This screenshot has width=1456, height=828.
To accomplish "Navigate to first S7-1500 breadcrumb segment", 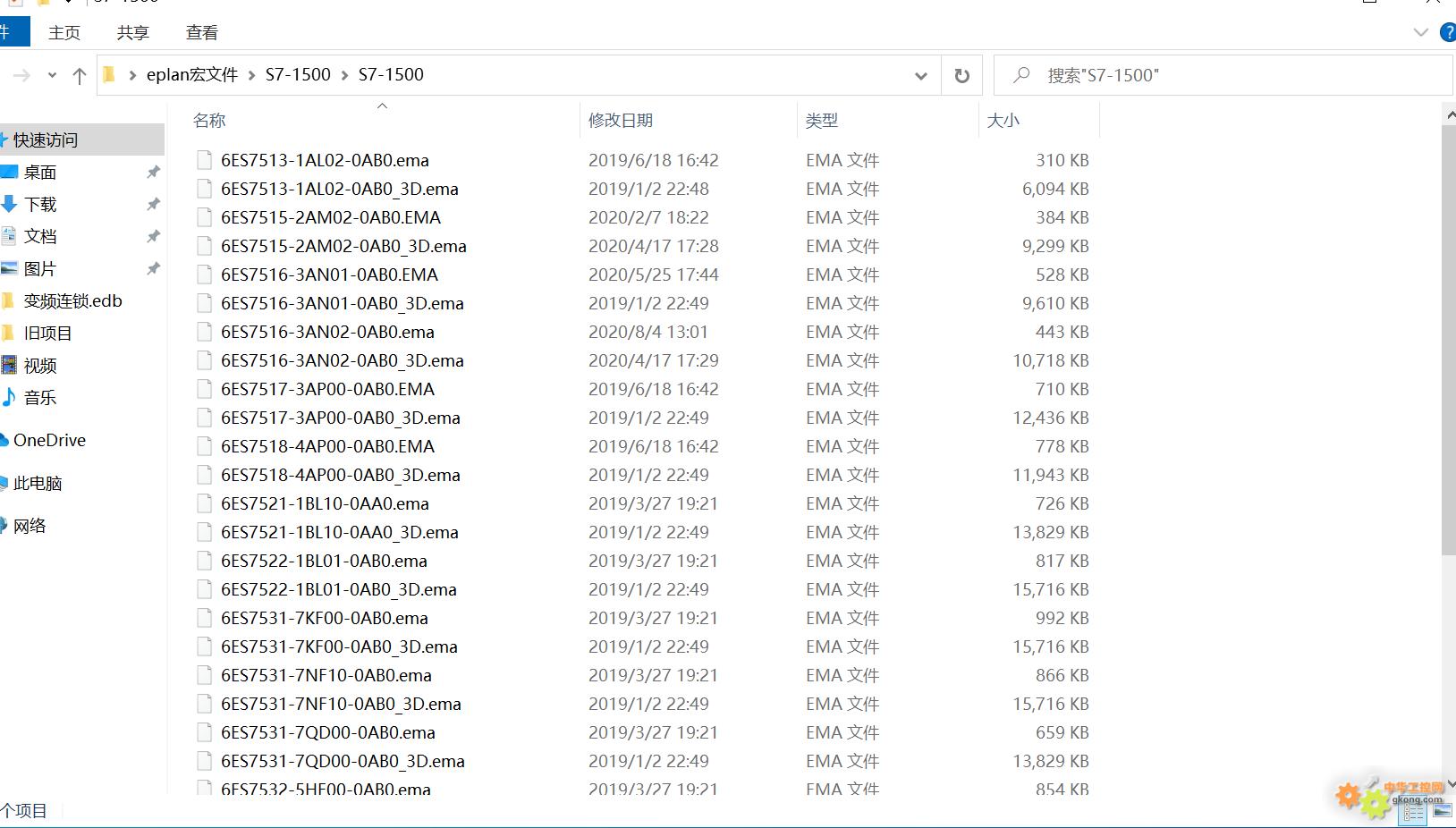I will tap(298, 75).
